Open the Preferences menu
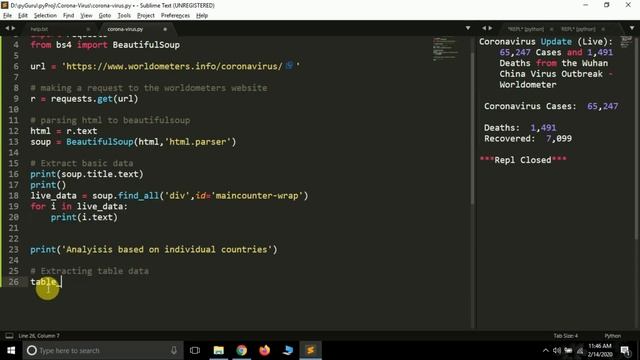This screenshot has width=640, height=360. pos(175,16)
